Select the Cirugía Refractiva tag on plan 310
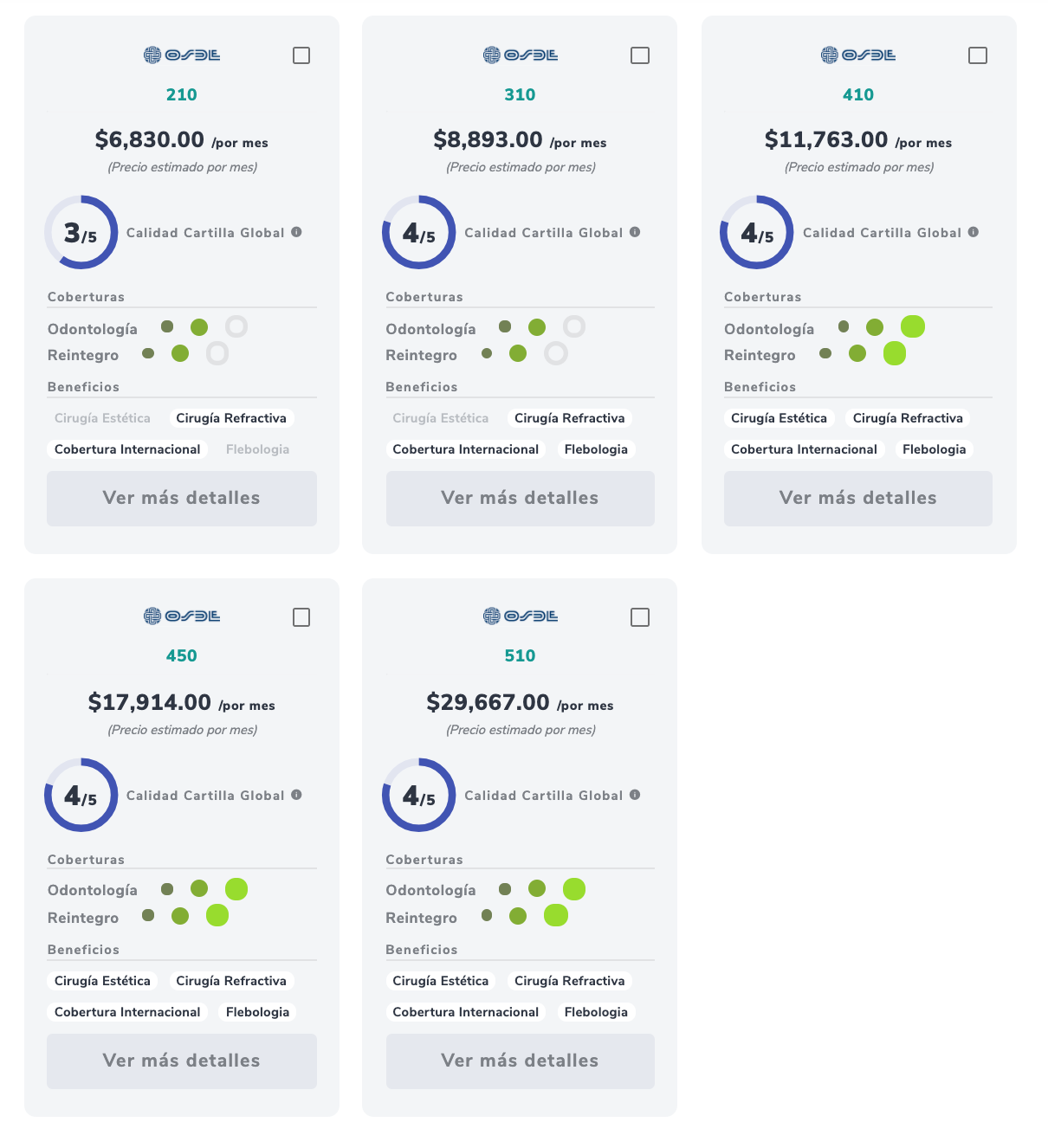Viewport: 1048px width, 1148px height. point(569,418)
